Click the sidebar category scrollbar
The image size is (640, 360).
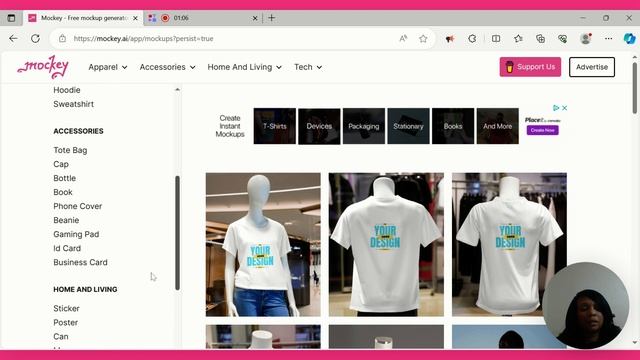pos(178,233)
